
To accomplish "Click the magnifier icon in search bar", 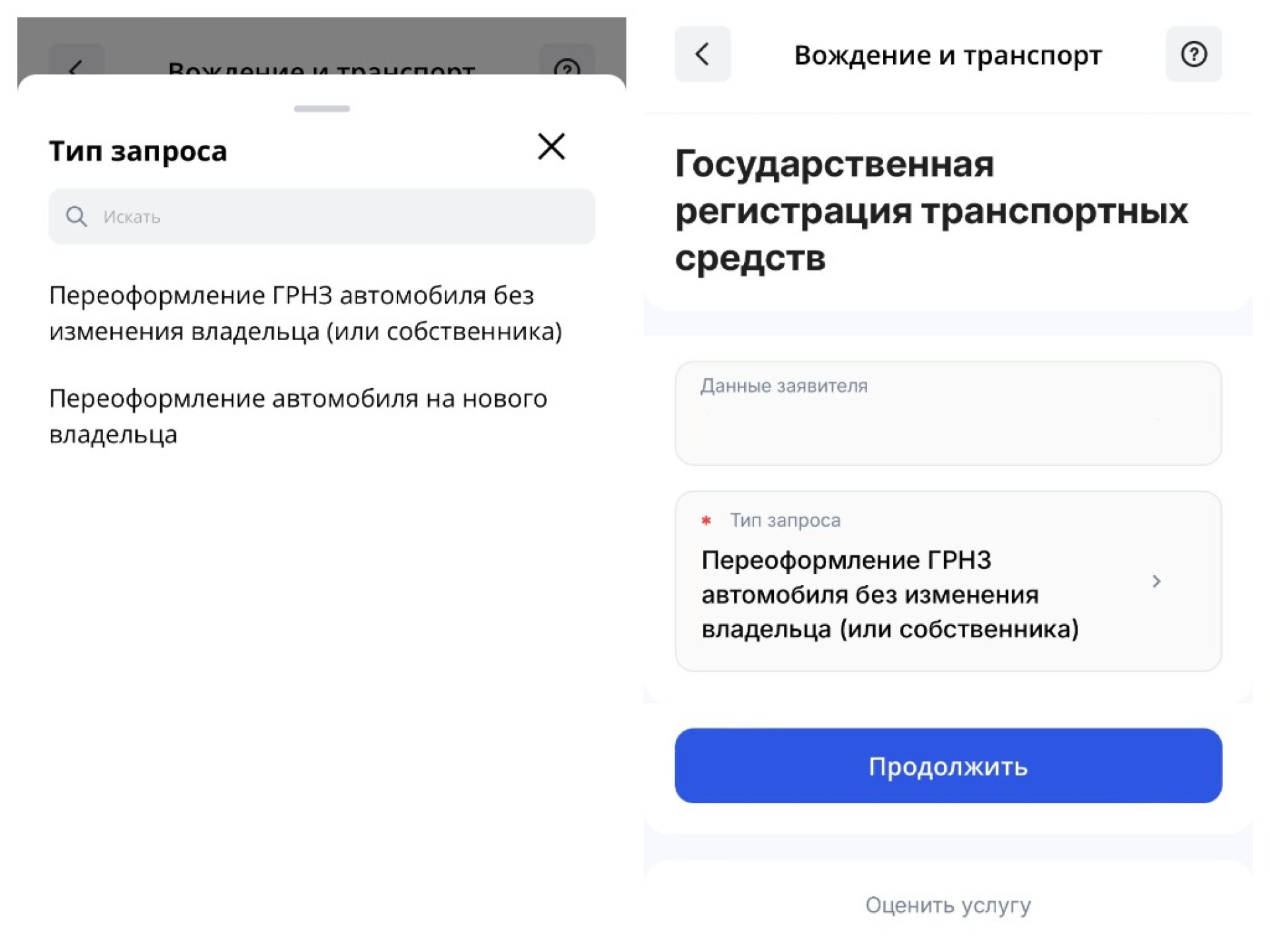I will (77, 216).
